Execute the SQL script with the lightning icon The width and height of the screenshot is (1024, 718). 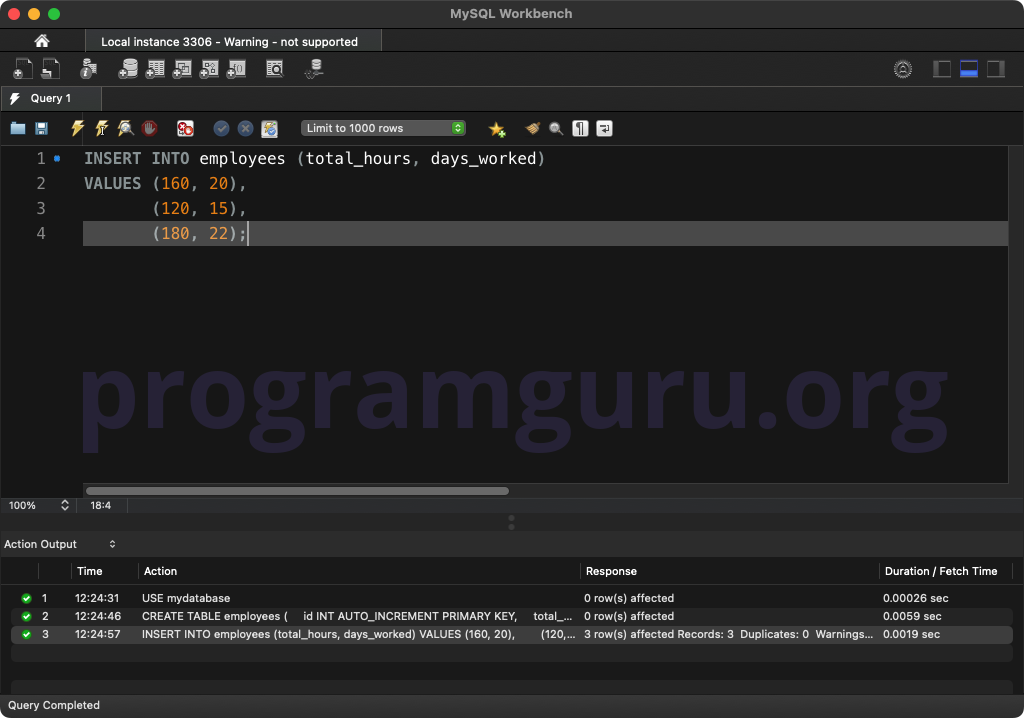click(x=77, y=128)
